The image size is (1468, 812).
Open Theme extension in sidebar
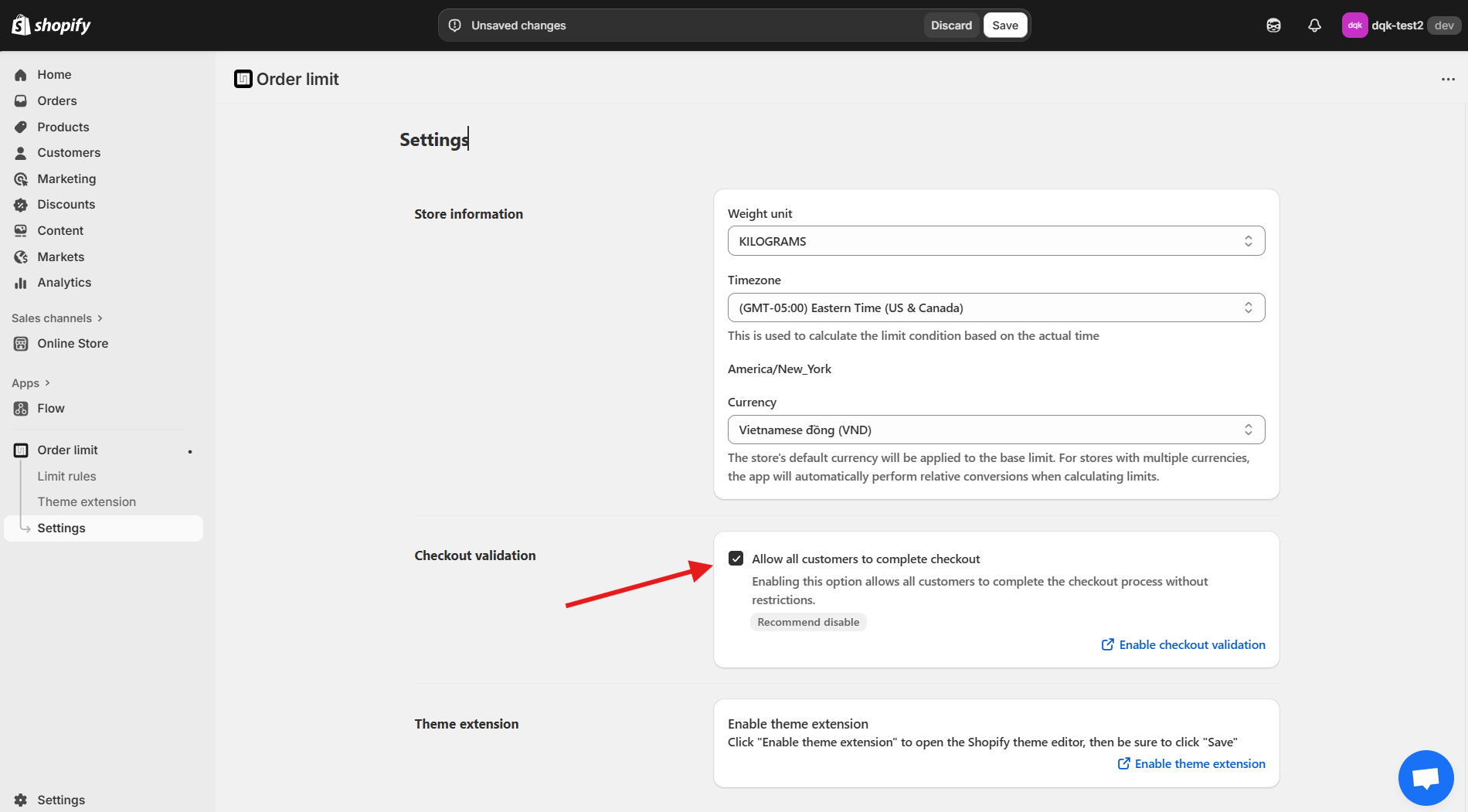pos(87,501)
